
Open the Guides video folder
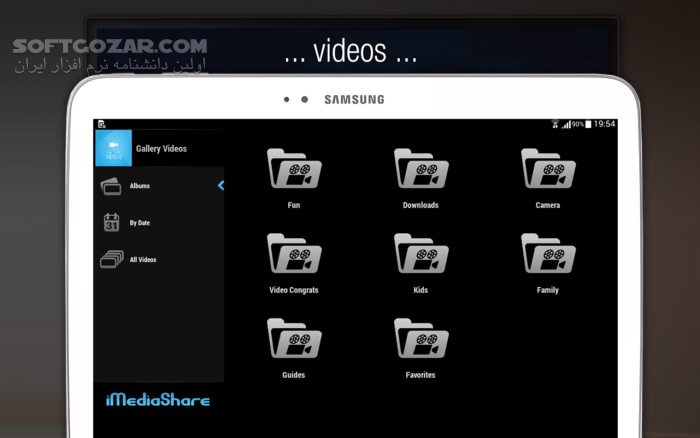pyautogui.click(x=293, y=339)
